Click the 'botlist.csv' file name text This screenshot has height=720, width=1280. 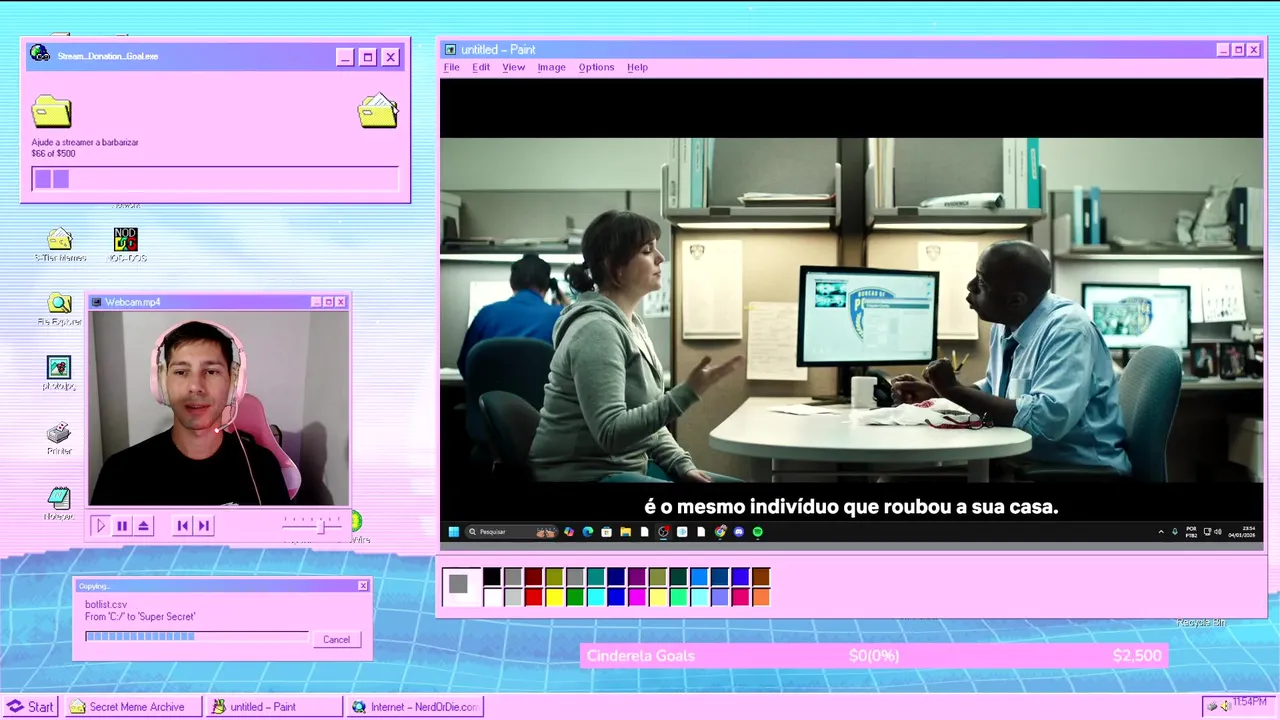(x=106, y=605)
